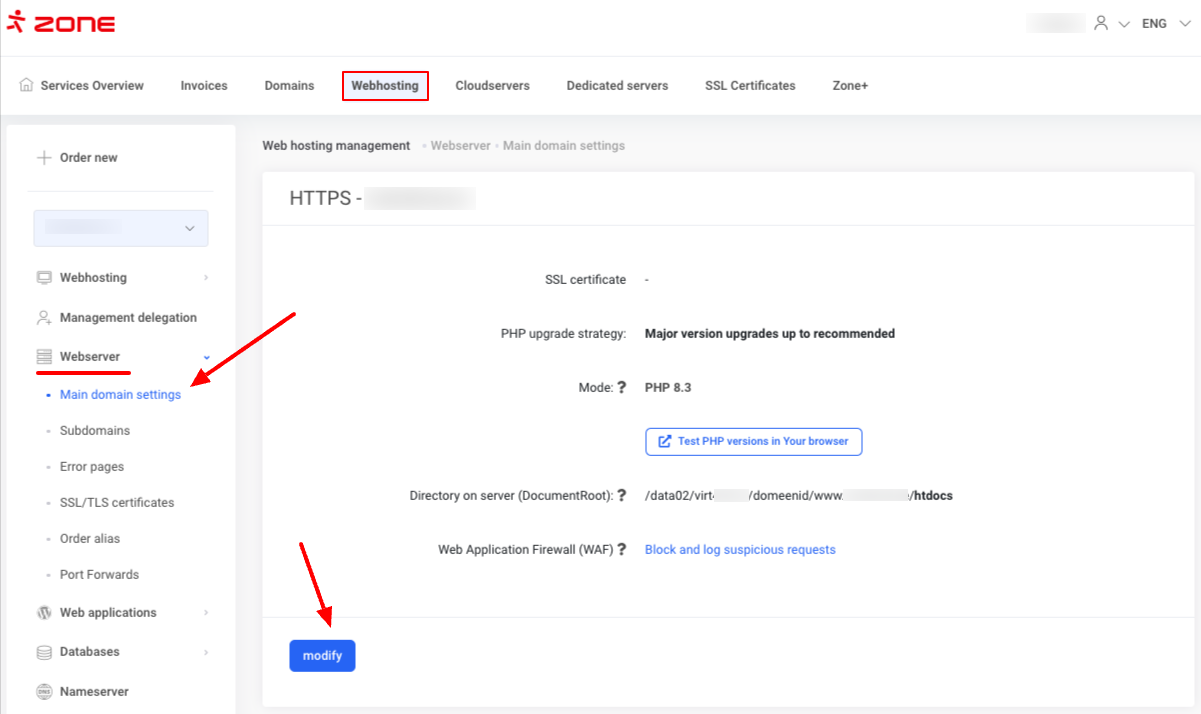Select Subdomains in the Webserver submenu
The image size is (1201, 714).
(x=95, y=431)
